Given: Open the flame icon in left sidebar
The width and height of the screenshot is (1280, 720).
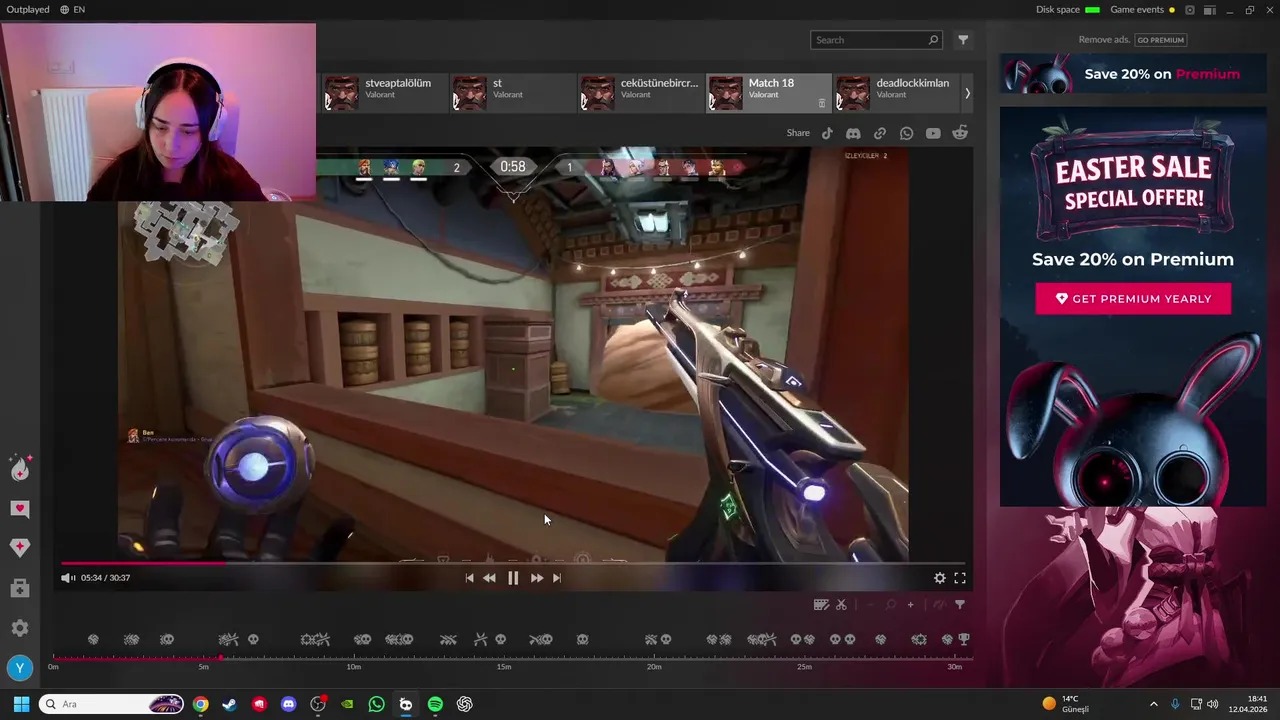Looking at the screenshot, I should tap(20, 468).
